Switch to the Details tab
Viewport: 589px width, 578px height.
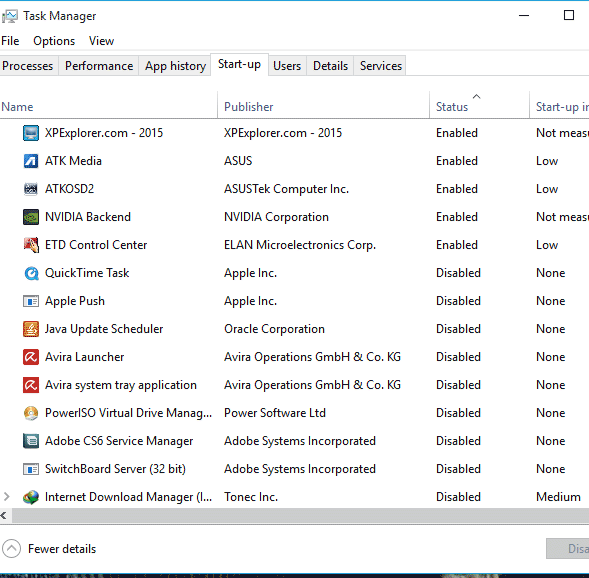(331, 66)
